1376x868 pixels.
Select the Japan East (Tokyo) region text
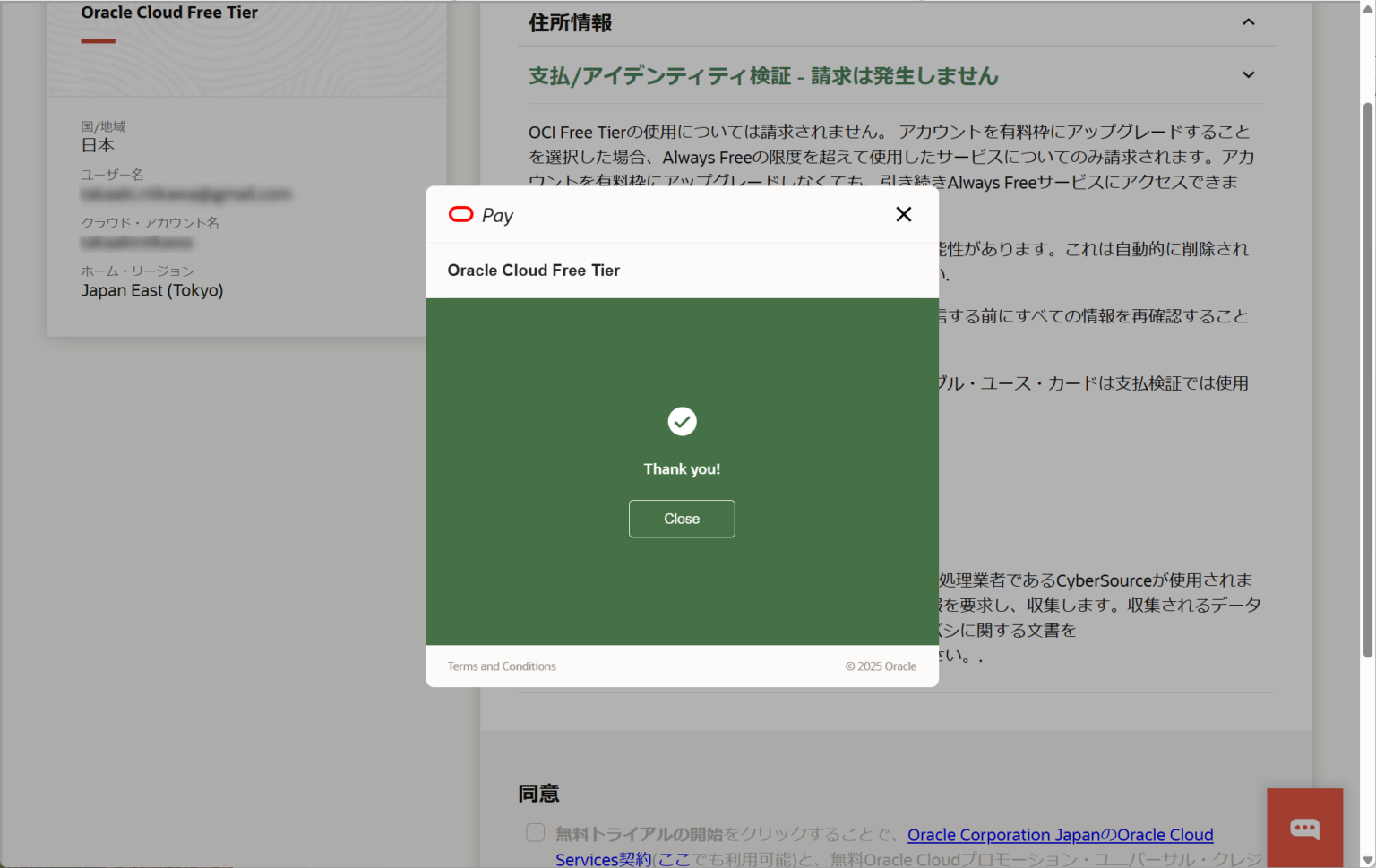tap(151, 289)
